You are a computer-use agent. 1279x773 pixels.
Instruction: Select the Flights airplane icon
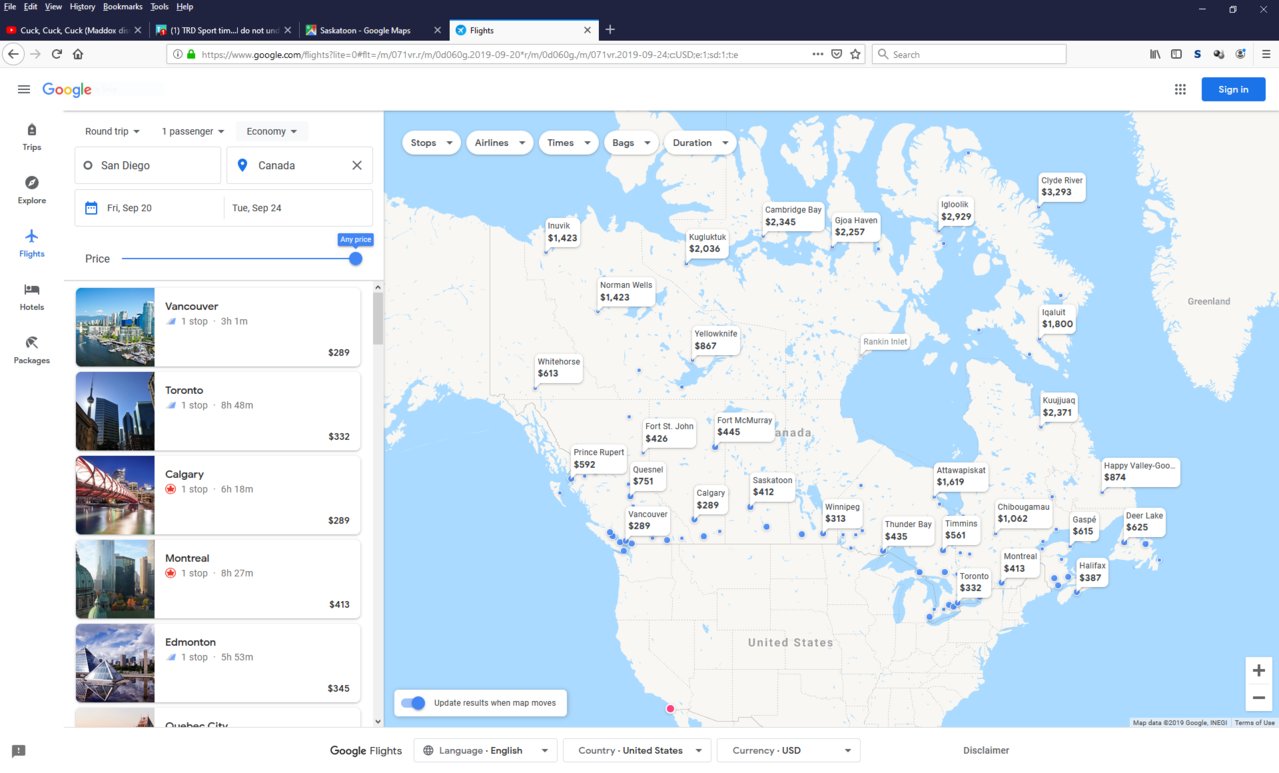pos(32,243)
